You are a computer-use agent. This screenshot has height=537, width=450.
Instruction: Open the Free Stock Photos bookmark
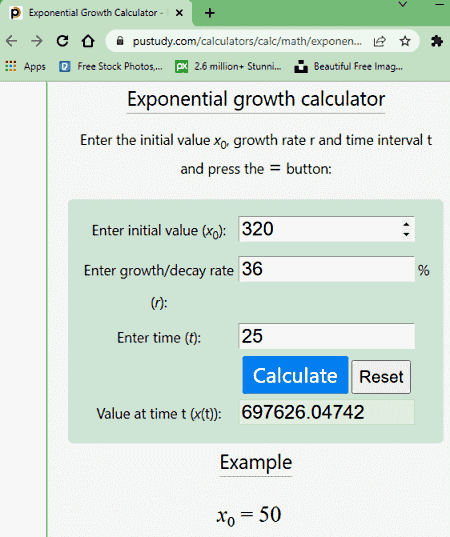[111, 66]
